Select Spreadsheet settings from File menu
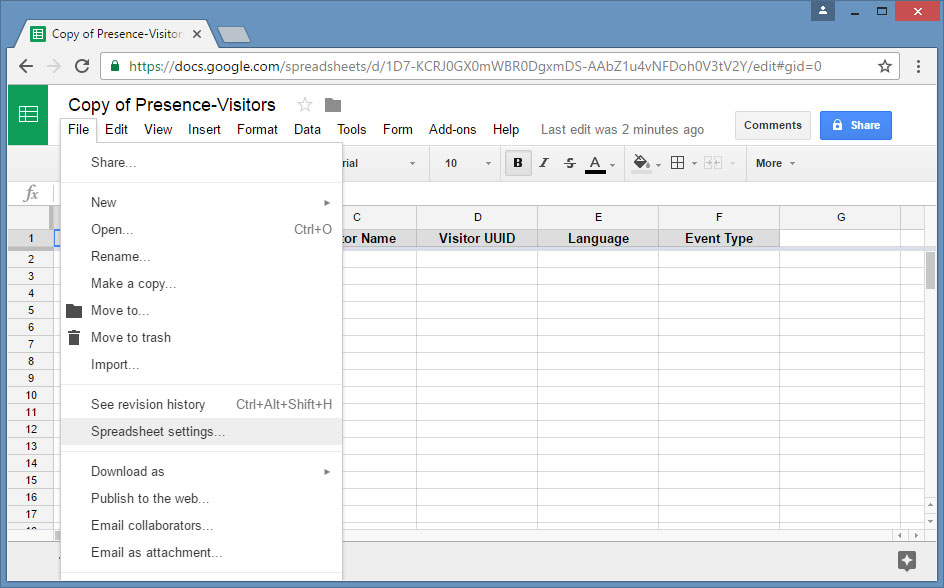The height and width of the screenshot is (588, 944). [x=158, y=432]
